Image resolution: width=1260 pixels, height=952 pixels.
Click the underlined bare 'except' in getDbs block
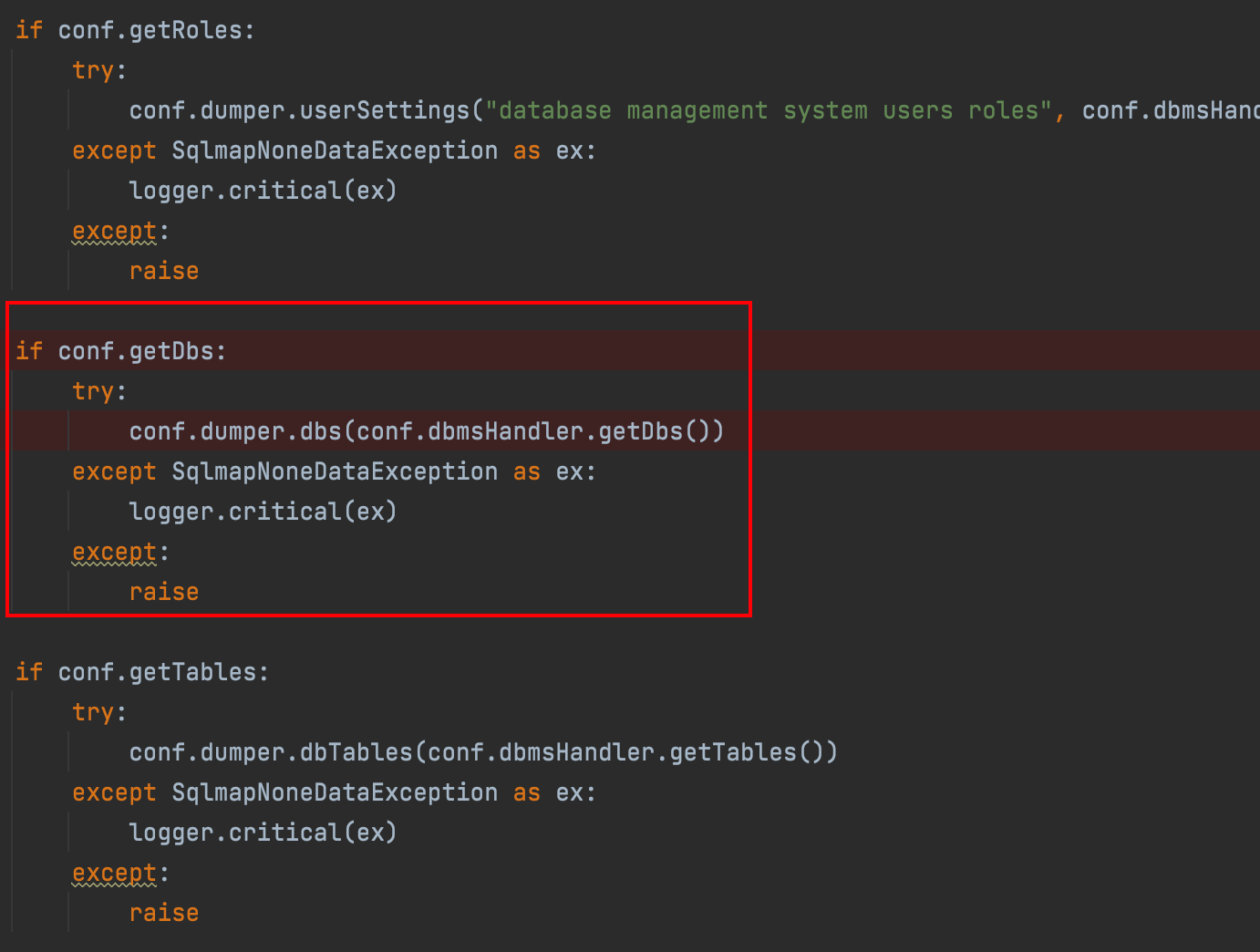[114, 552]
